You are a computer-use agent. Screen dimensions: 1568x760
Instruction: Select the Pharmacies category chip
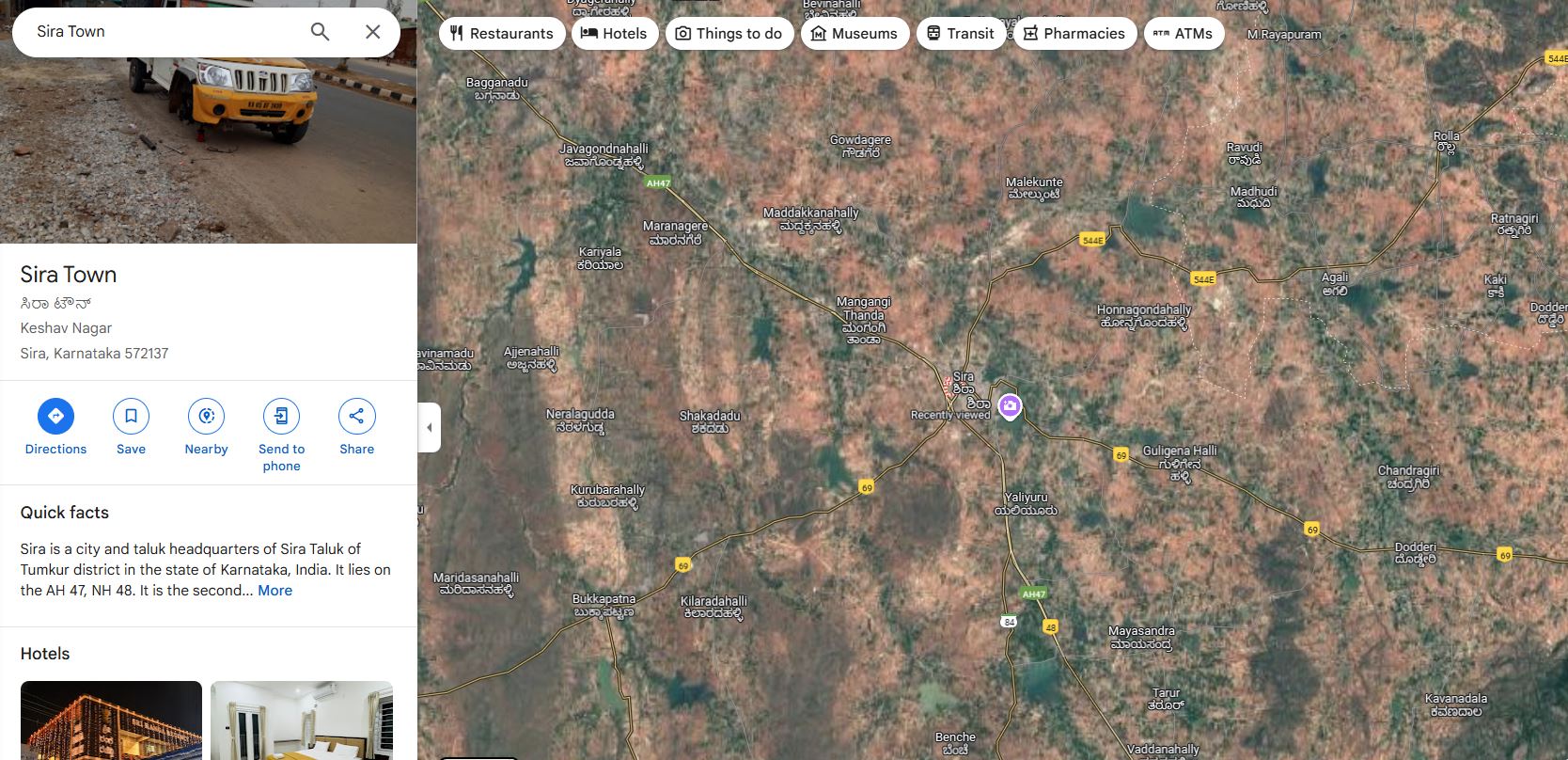pyautogui.click(x=1074, y=34)
